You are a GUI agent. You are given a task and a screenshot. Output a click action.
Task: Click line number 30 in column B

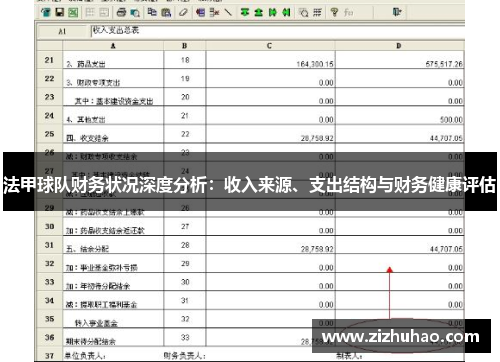click(185, 282)
